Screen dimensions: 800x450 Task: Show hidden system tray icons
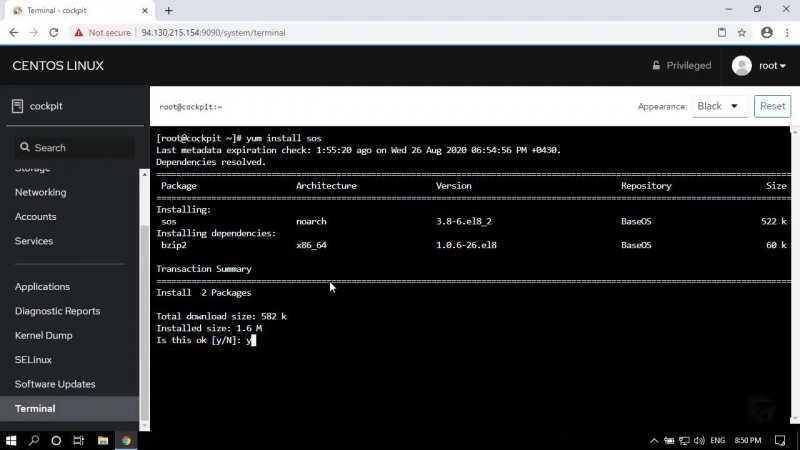(x=654, y=440)
